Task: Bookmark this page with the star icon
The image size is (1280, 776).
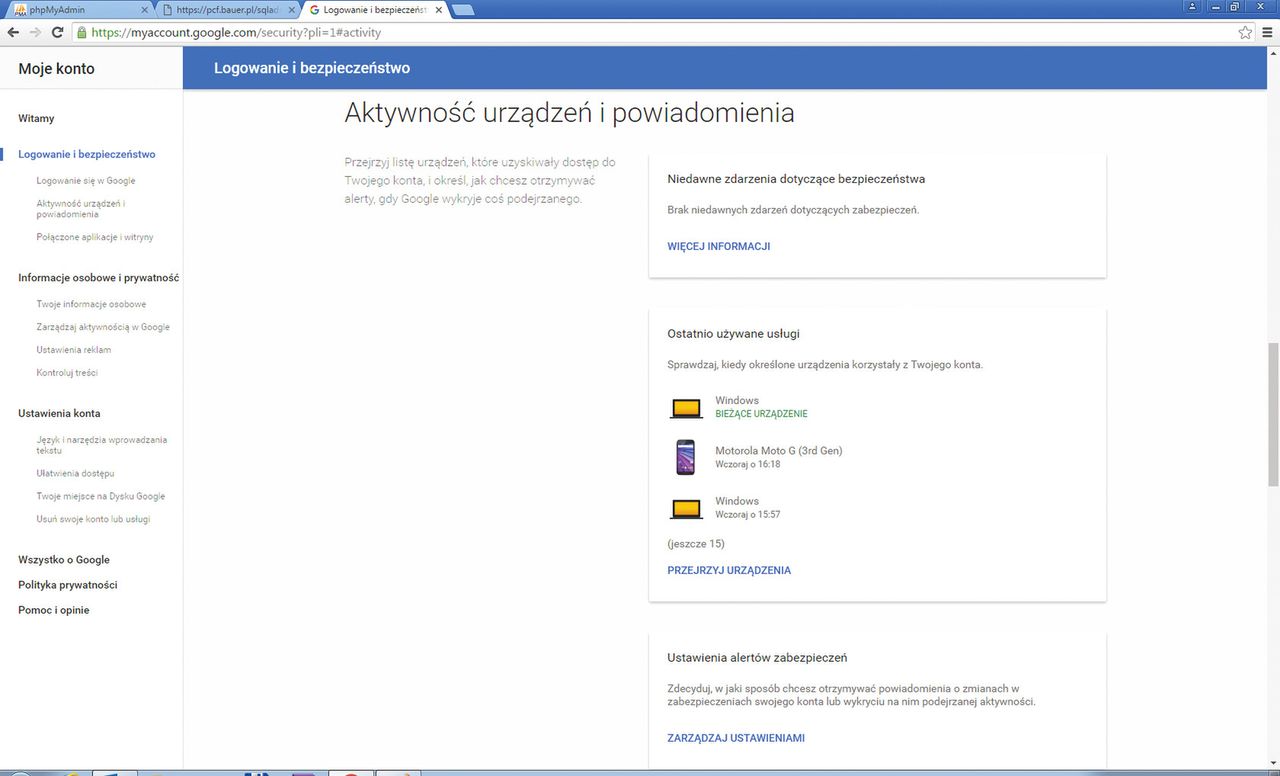Action: tap(1245, 32)
